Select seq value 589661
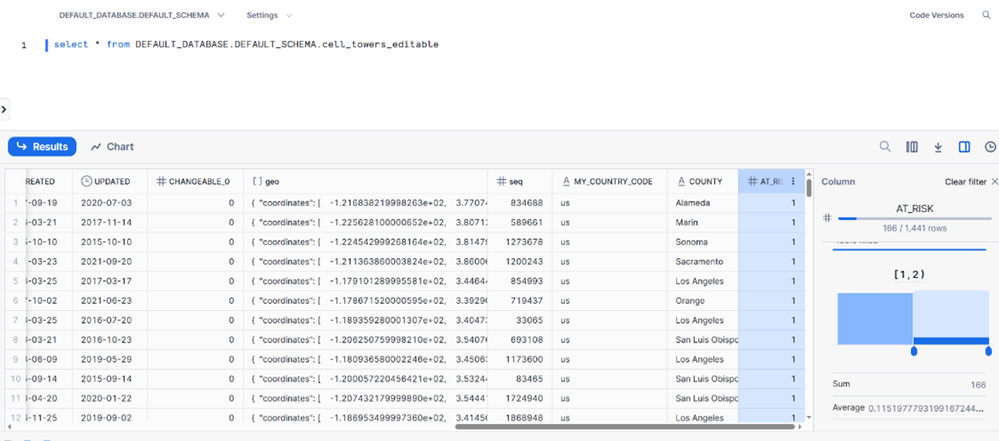Viewport: 999px width, 441px height. click(520, 222)
